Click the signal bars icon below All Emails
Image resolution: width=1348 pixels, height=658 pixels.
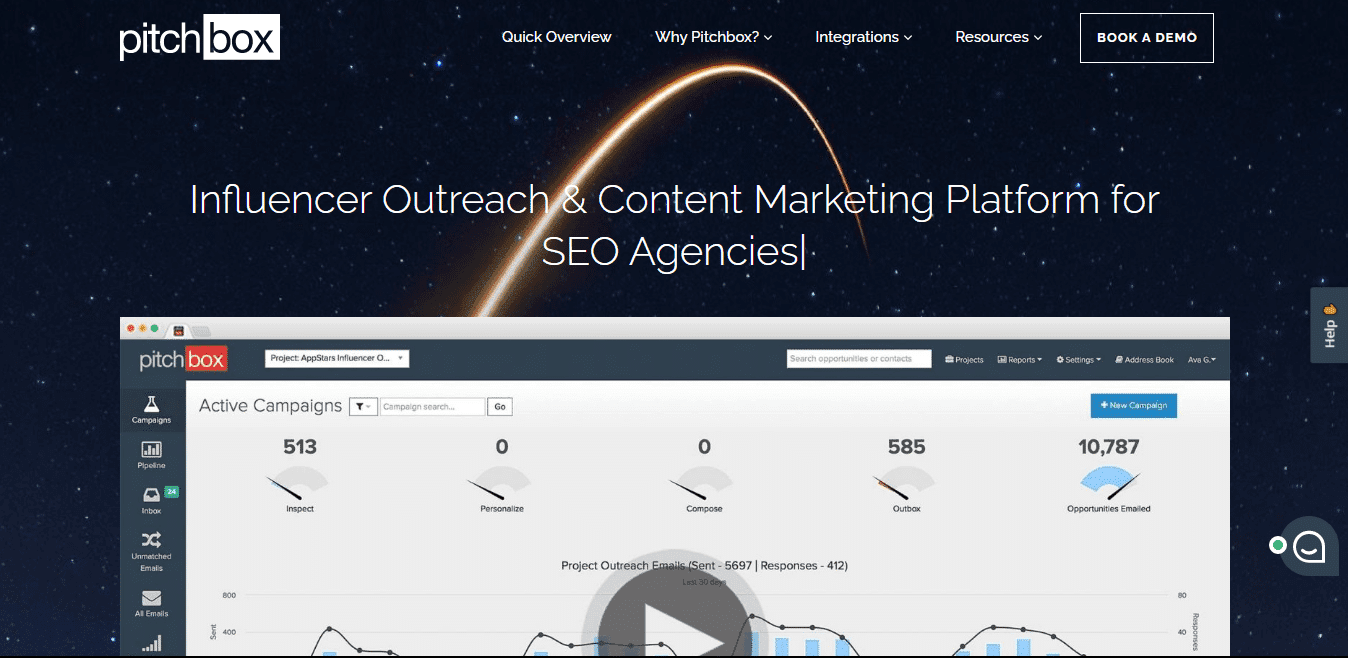pos(152,644)
